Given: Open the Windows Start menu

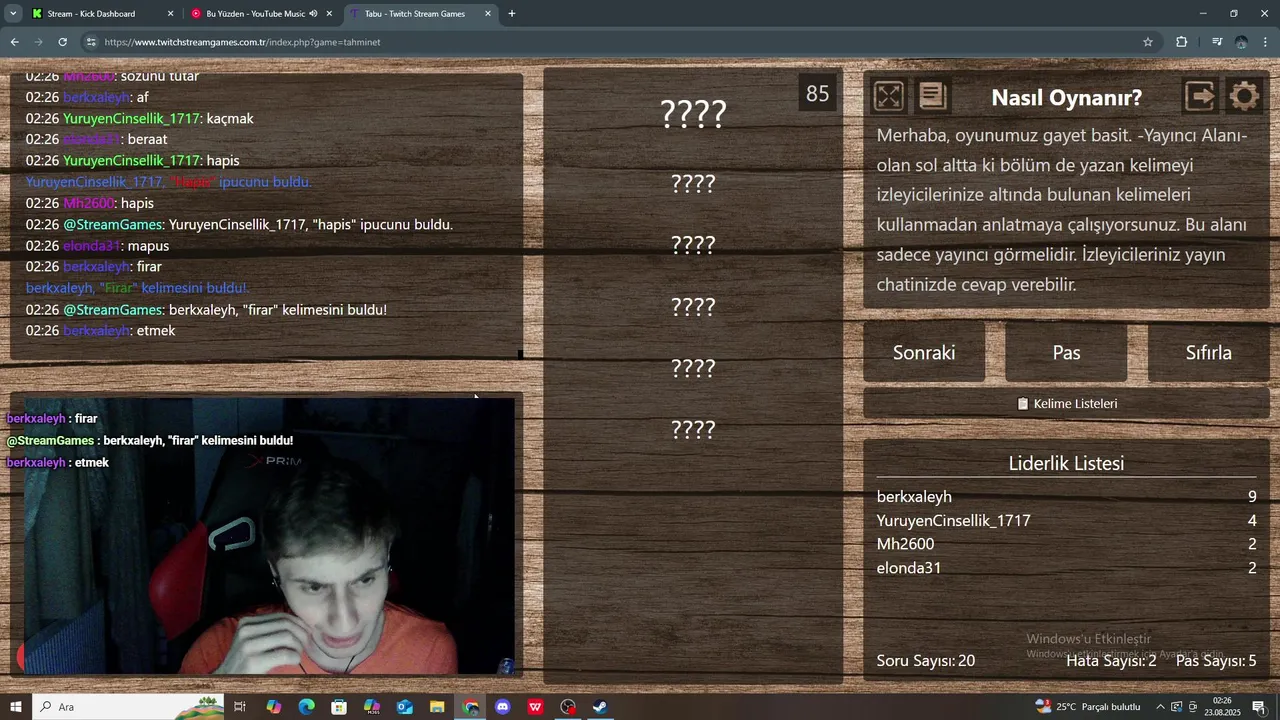Looking at the screenshot, I should (x=16, y=707).
